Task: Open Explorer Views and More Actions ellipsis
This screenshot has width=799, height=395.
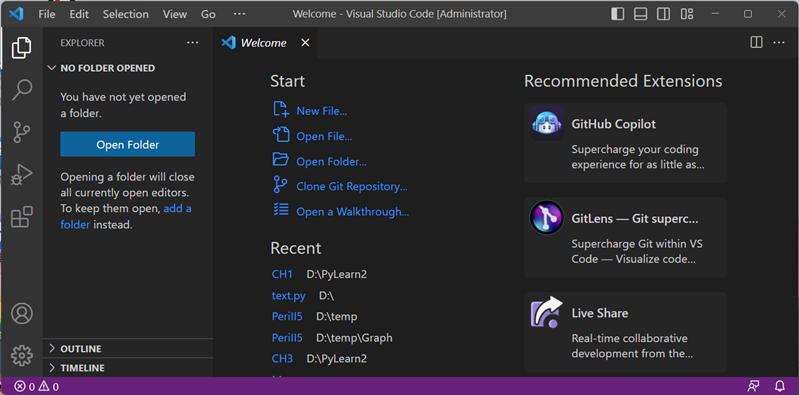Action: pos(193,43)
